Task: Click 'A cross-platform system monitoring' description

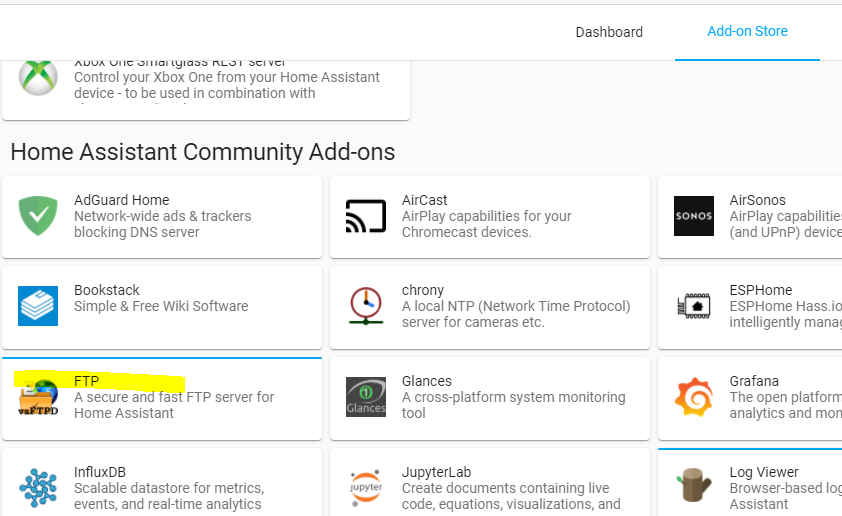Action: click(513, 397)
